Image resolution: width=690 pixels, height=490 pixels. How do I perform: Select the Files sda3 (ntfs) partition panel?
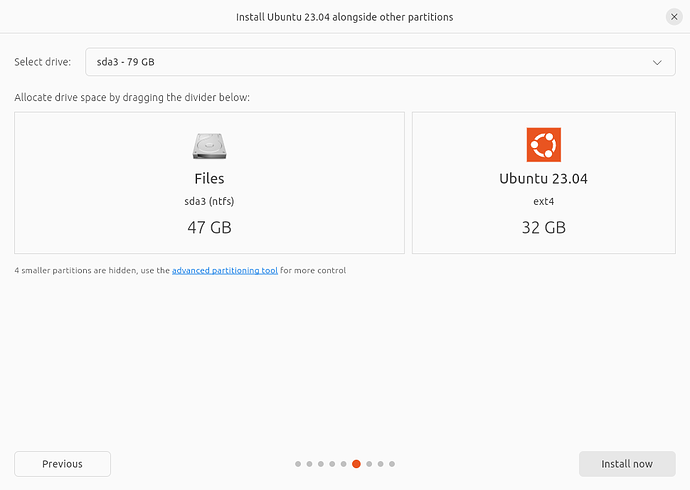[x=209, y=183]
